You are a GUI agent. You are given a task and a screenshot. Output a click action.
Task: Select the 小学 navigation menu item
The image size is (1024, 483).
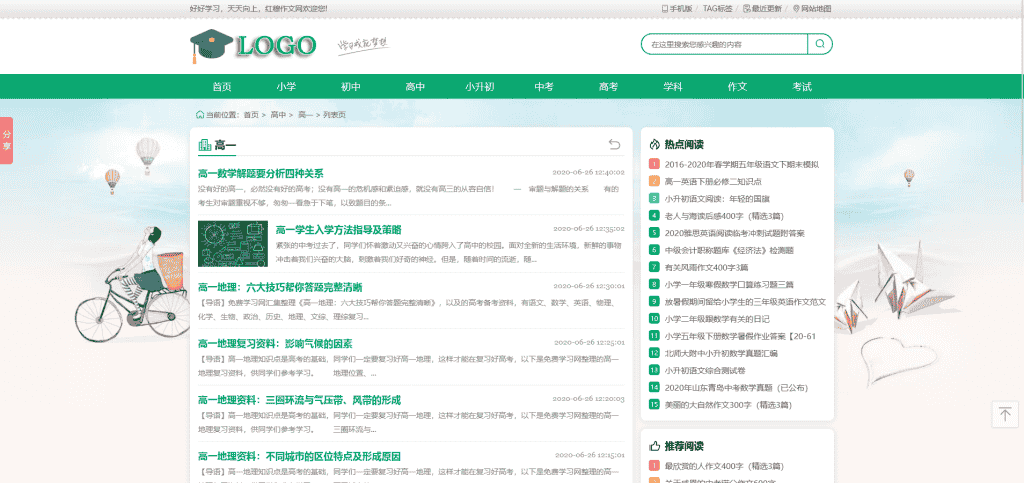coord(287,87)
